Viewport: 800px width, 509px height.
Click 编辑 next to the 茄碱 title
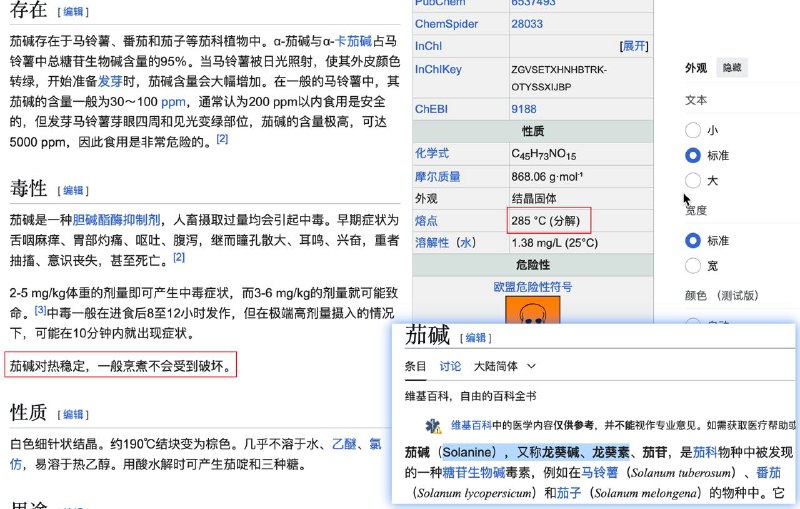[476, 338]
